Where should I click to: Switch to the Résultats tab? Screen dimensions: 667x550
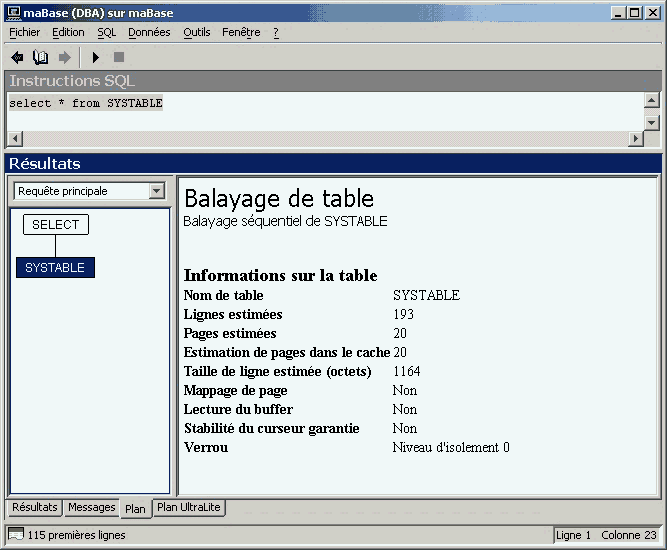(35, 508)
